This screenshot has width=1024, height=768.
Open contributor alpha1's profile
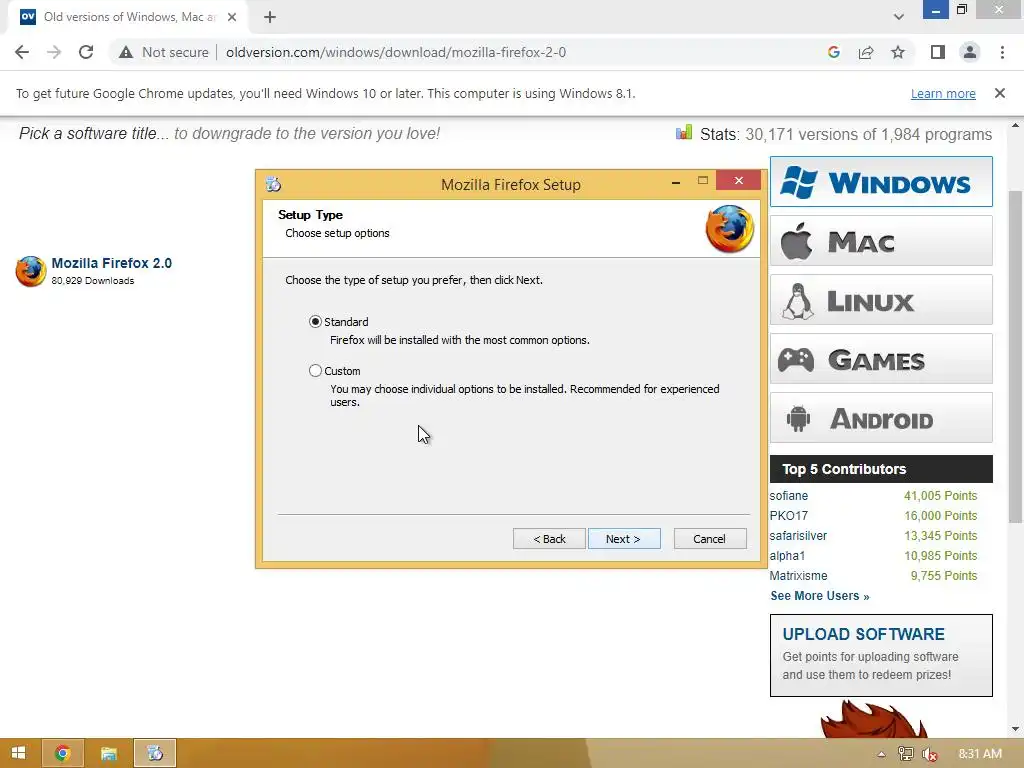click(787, 556)
